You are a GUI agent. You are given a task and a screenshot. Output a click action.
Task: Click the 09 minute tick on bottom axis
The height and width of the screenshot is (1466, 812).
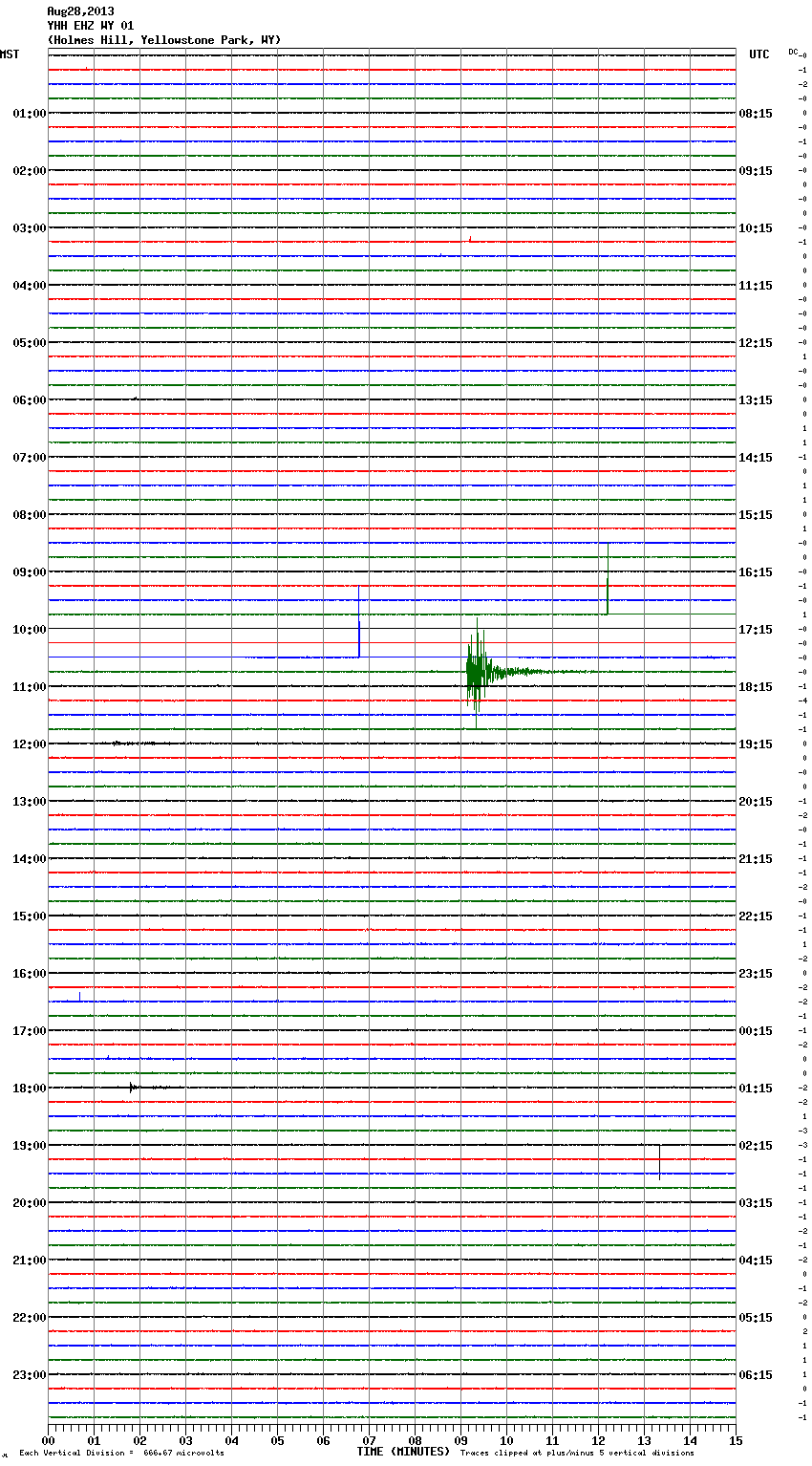click(x=460, y=1440)
